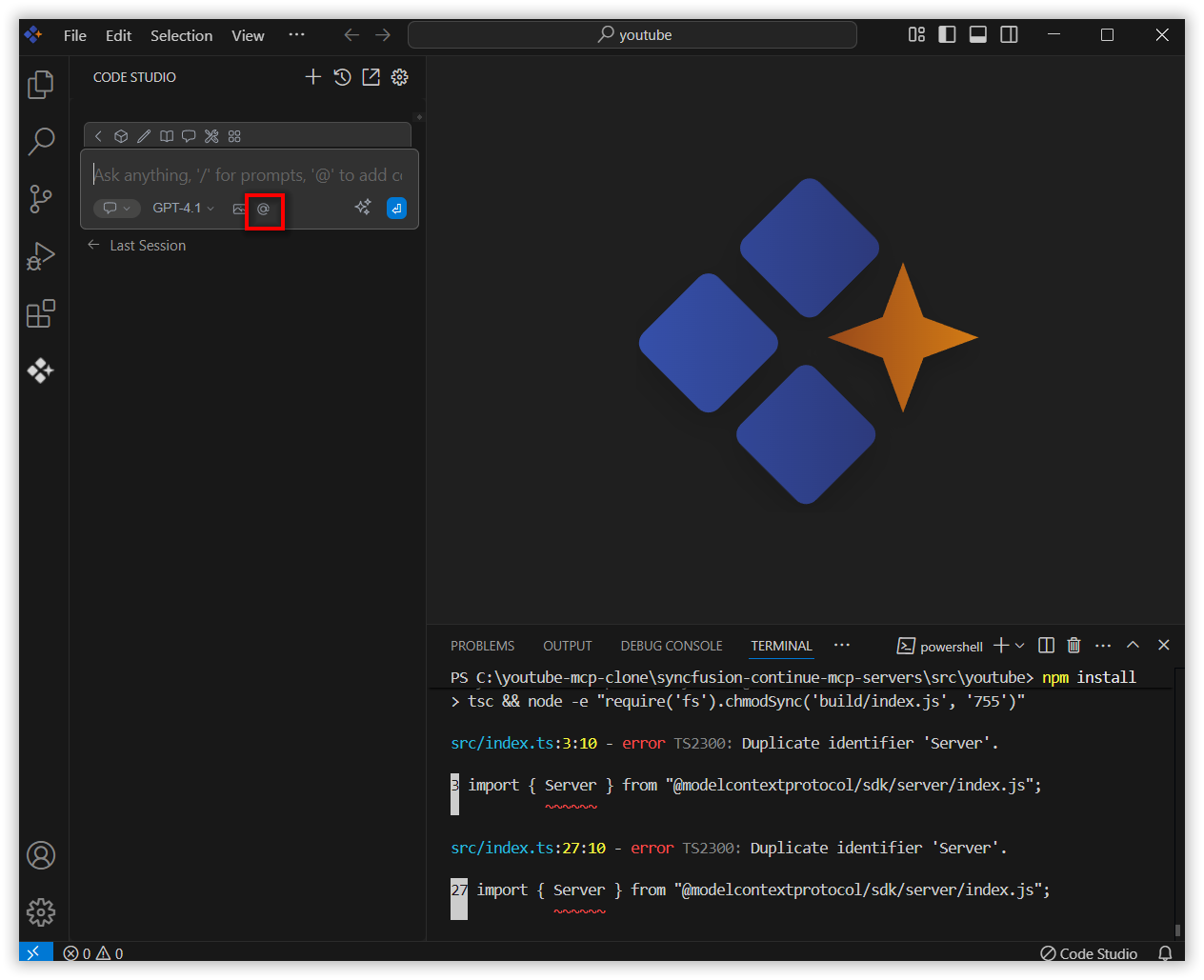Click the four-squares blocks icon
Image resolution: width=1204 pixels, height=980 pixels.
234,136
